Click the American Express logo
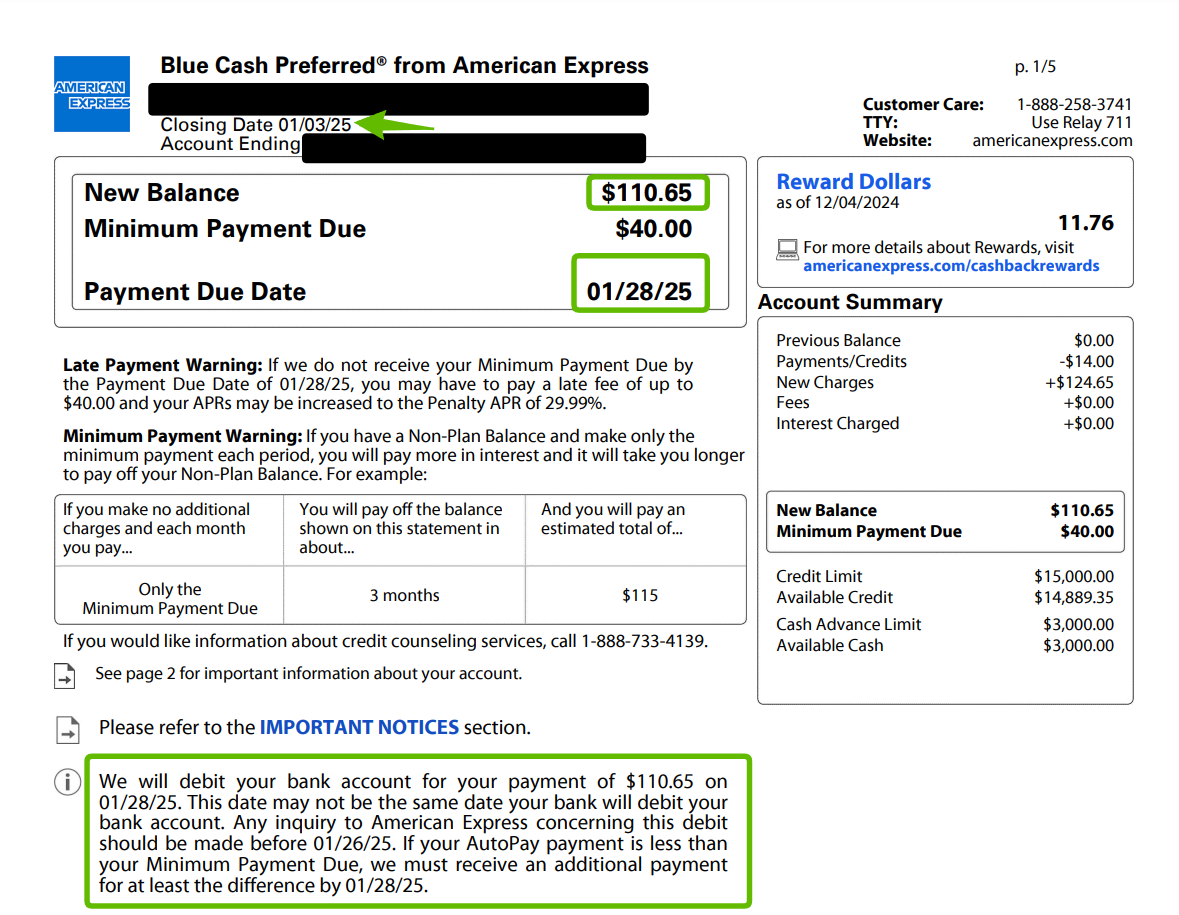The height and width of the screenshot is (915, 1179). (x=92, y=94)
